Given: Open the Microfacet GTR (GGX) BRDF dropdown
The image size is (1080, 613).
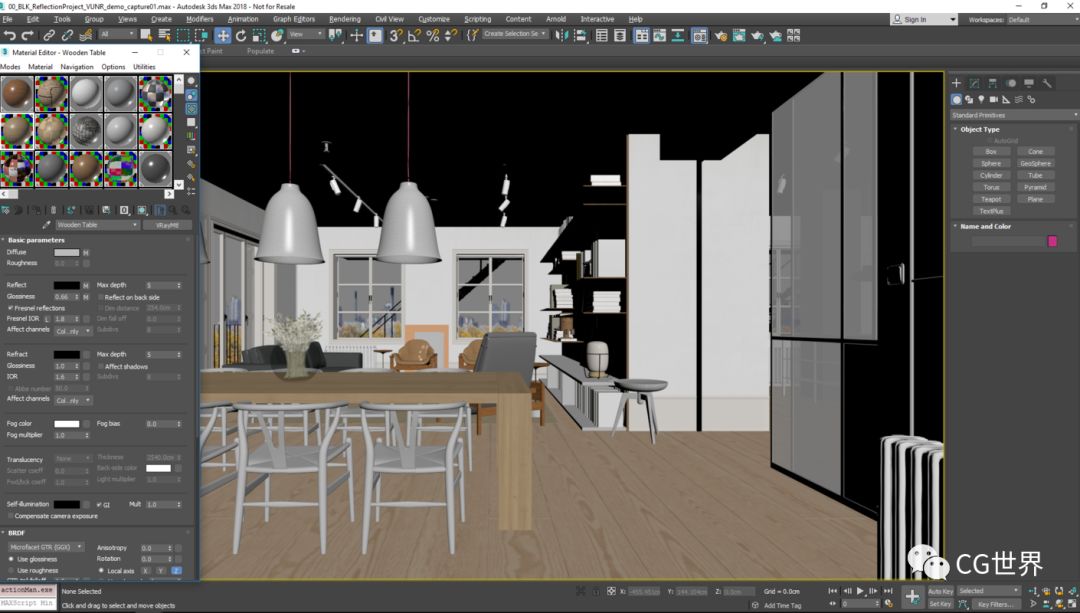Looking at the screenshot, I should [x=46, y=547].
